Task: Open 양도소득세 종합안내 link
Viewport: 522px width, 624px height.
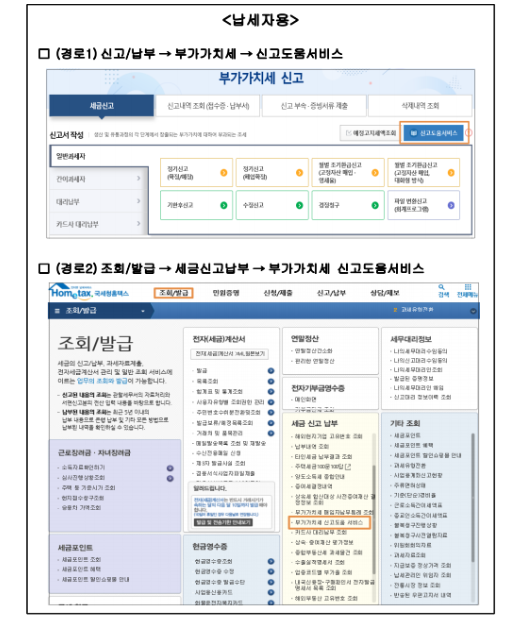Action: pos(319,476)
